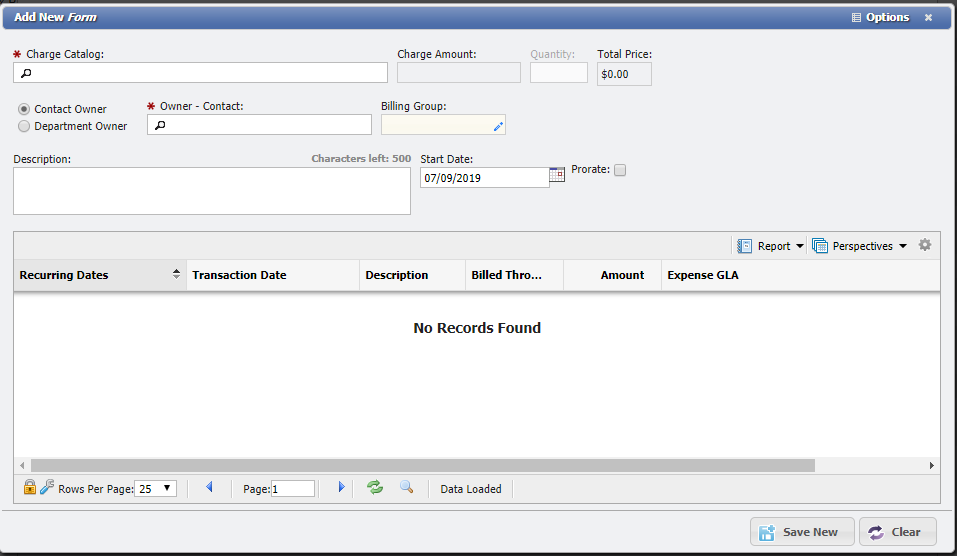Open the Rows Per Page dropdown
The height and width of the screenshot is (556, 957).
click(155, 489)
